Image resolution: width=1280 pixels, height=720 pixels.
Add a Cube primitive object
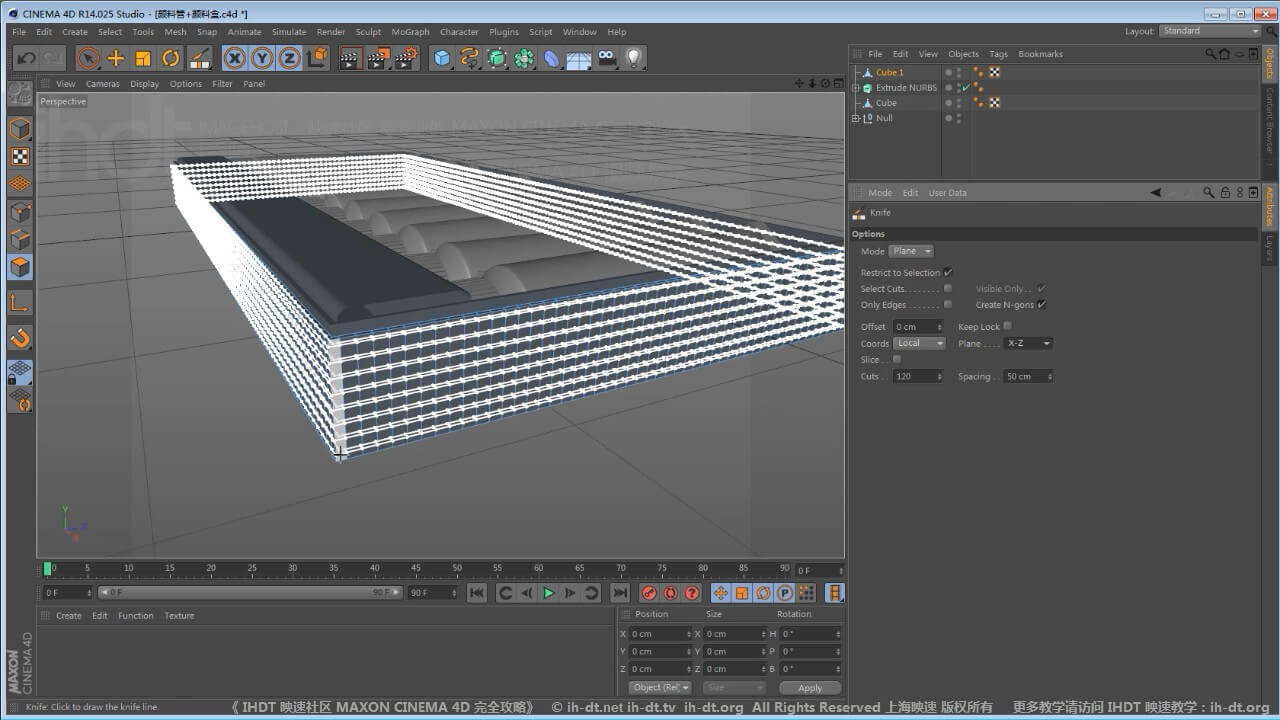[442, 58]
